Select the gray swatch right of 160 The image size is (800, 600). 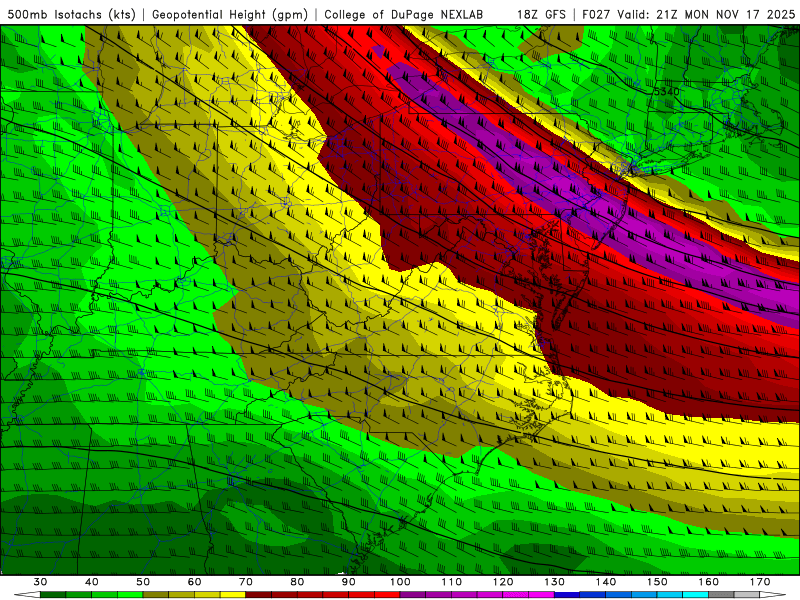(721, 595)
